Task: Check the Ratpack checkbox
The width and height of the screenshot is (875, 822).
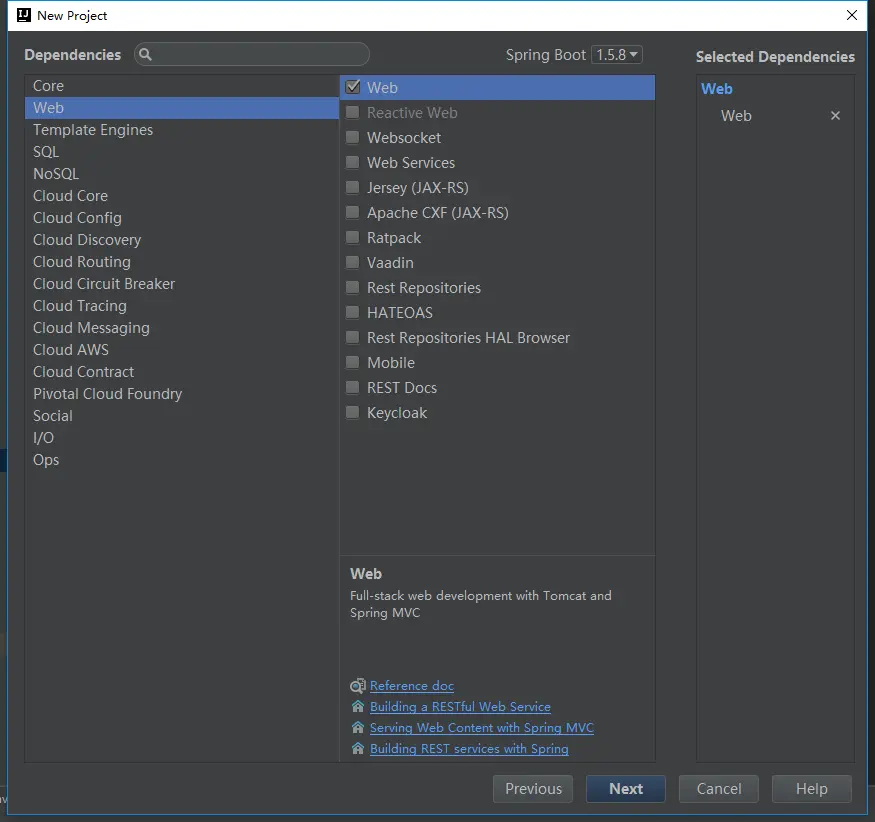Action: click(353, 237)
